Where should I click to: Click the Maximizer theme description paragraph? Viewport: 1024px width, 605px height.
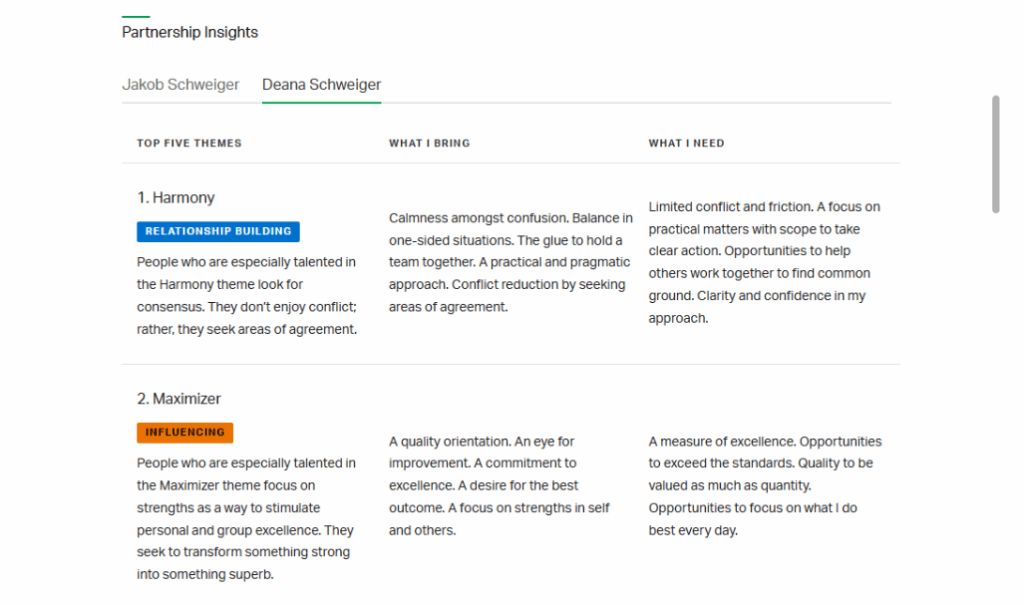pyautogui.click(x=246, y=519)
